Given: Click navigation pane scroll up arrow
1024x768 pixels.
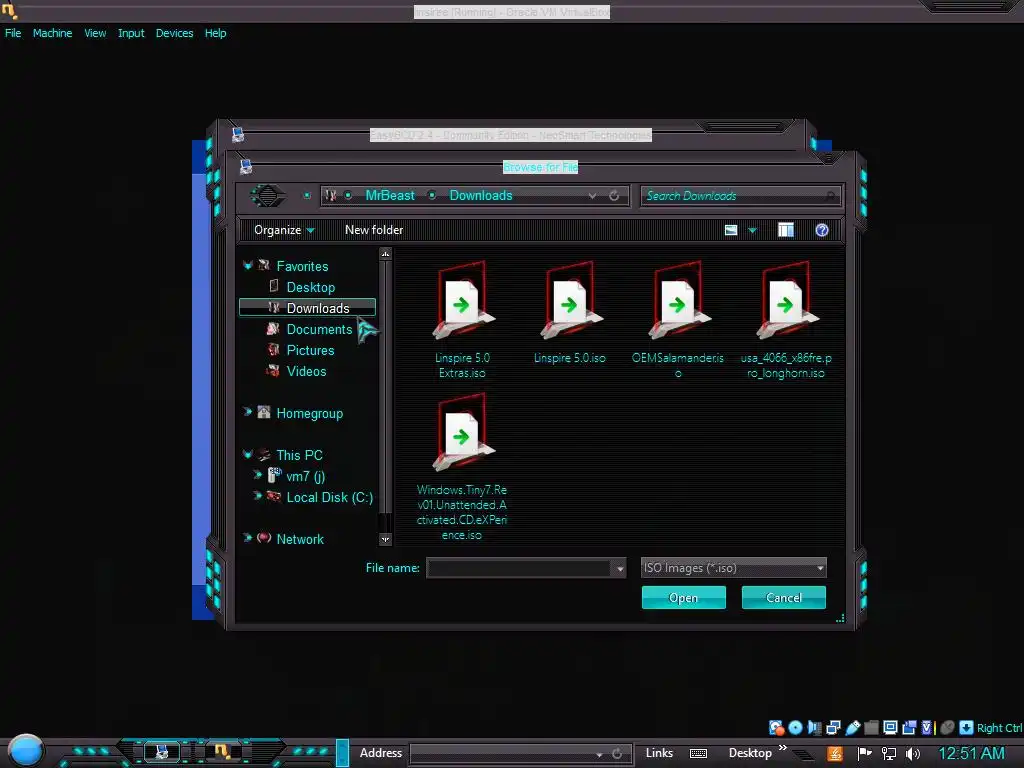Looking at the screenshot, I should pyautogui.click(x=385, y=254).
